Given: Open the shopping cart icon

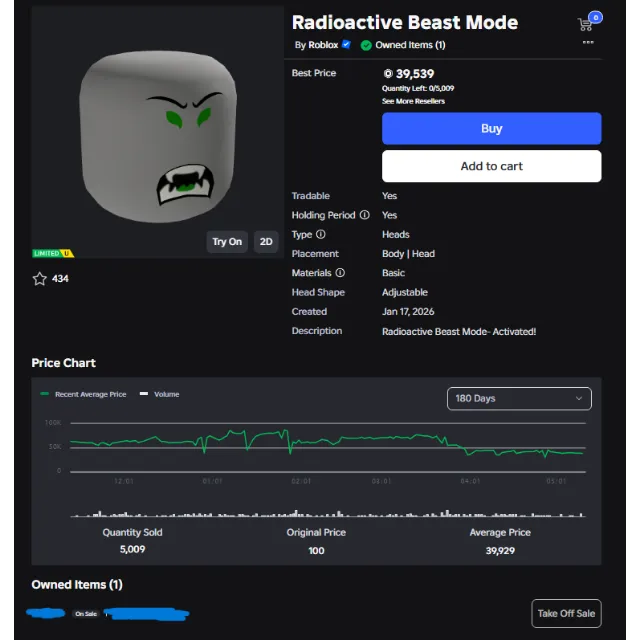Looking at the screenshot, I should pyautogui.click(x=585, y=24).
